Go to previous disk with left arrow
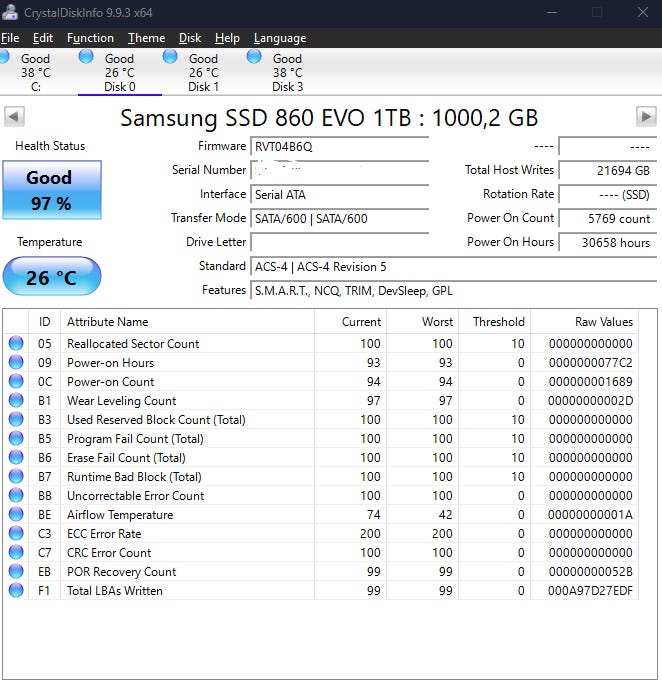 point(14,116)
